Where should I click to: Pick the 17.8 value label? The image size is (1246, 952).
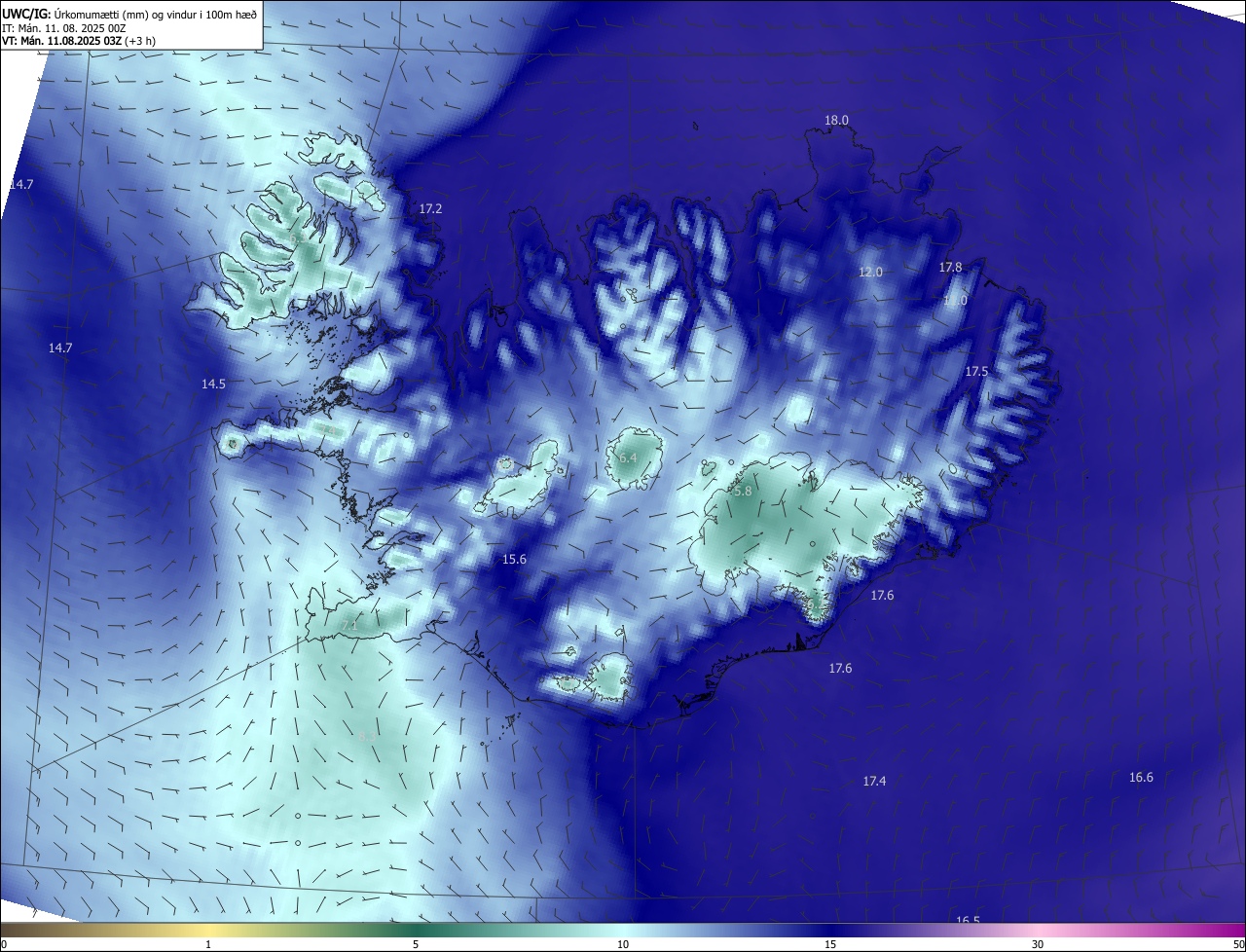[951, 268]
